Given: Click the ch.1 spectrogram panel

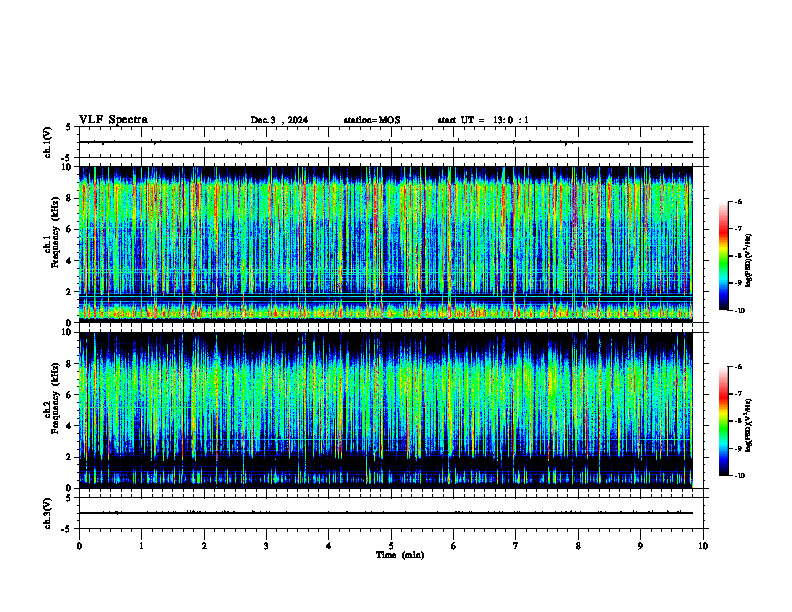Looking at the screenshot, I should (386, 244).
